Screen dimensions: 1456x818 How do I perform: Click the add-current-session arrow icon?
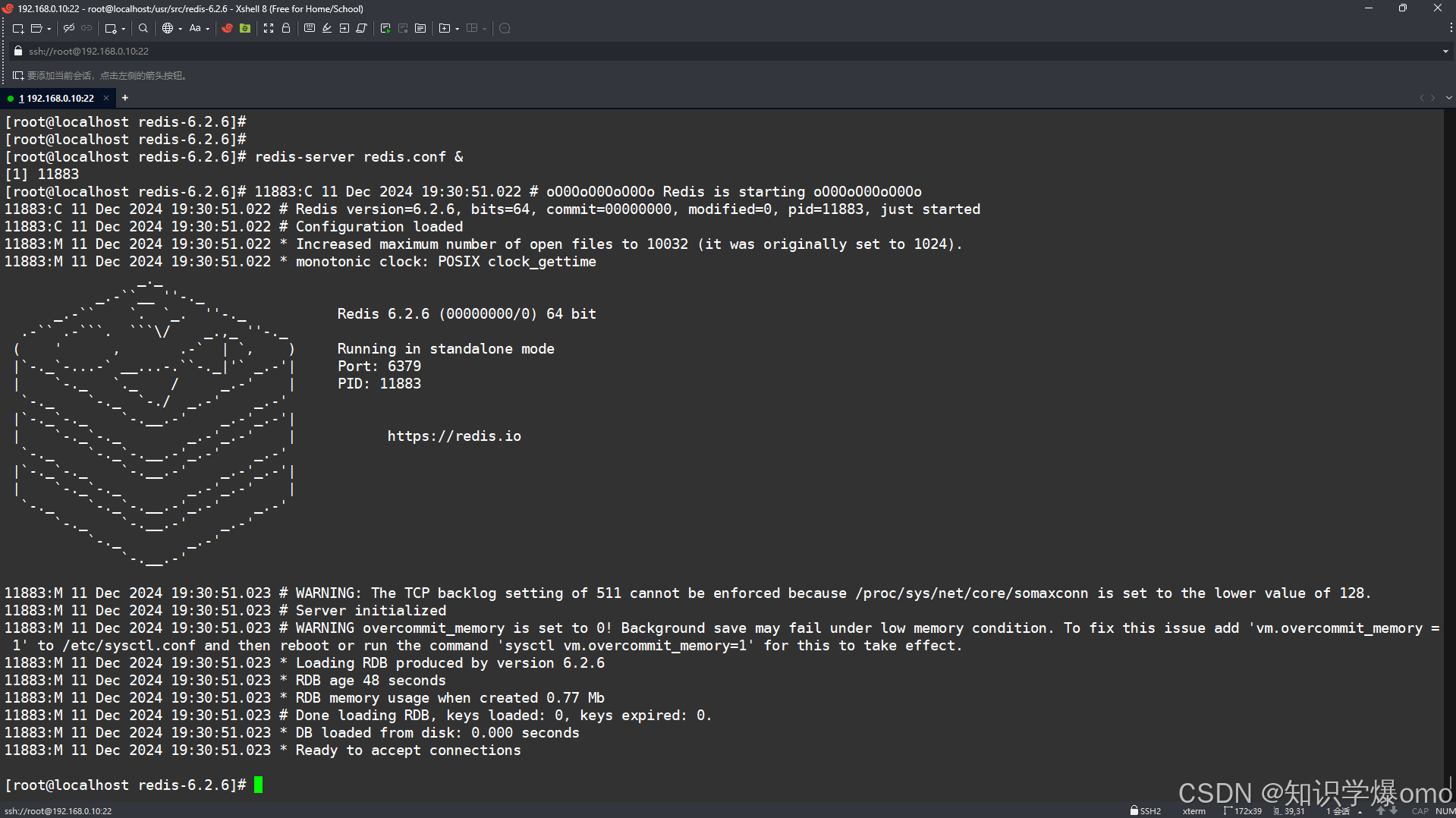click(18, 75)
